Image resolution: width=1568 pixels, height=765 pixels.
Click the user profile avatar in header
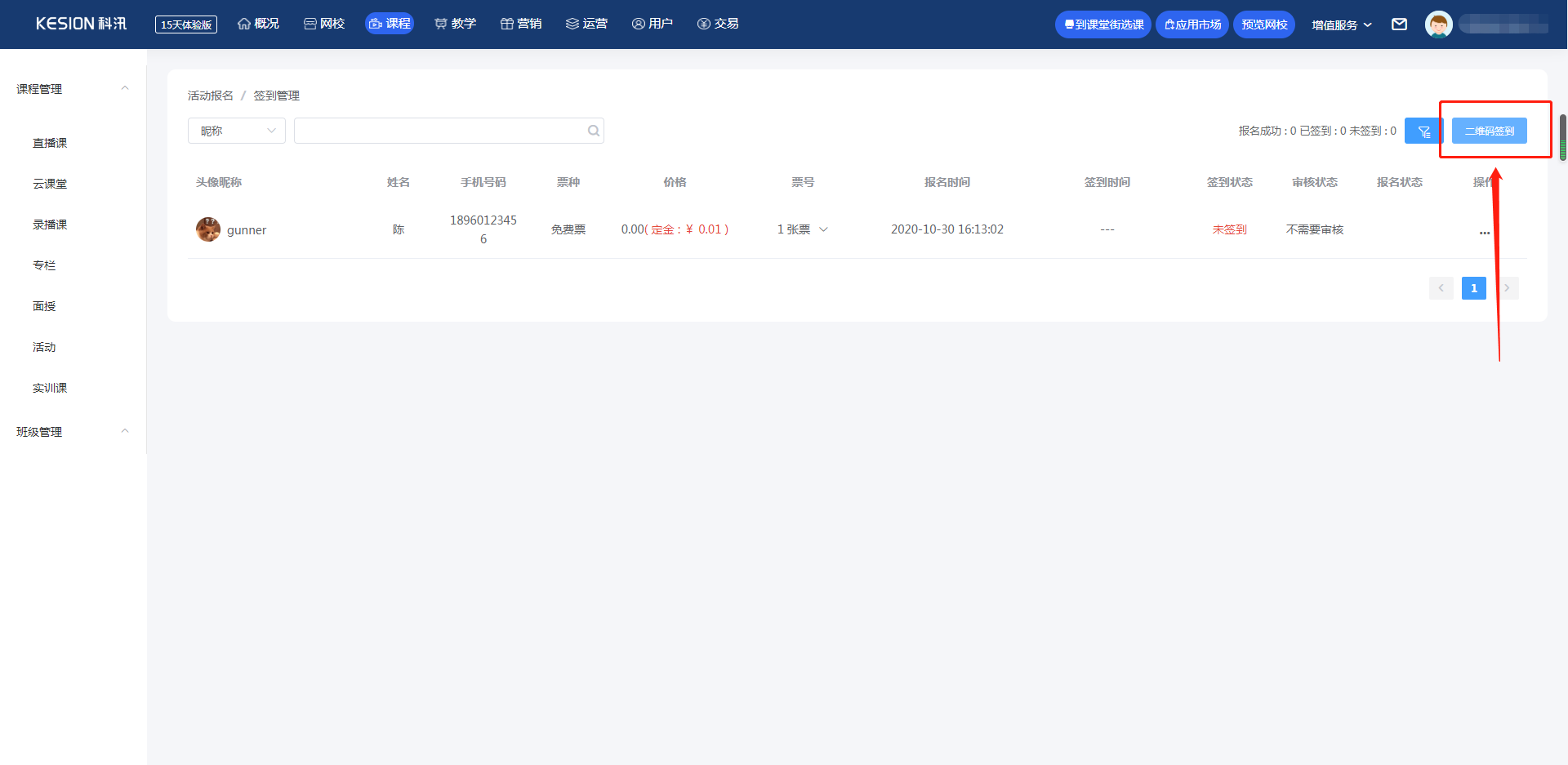1438,24
